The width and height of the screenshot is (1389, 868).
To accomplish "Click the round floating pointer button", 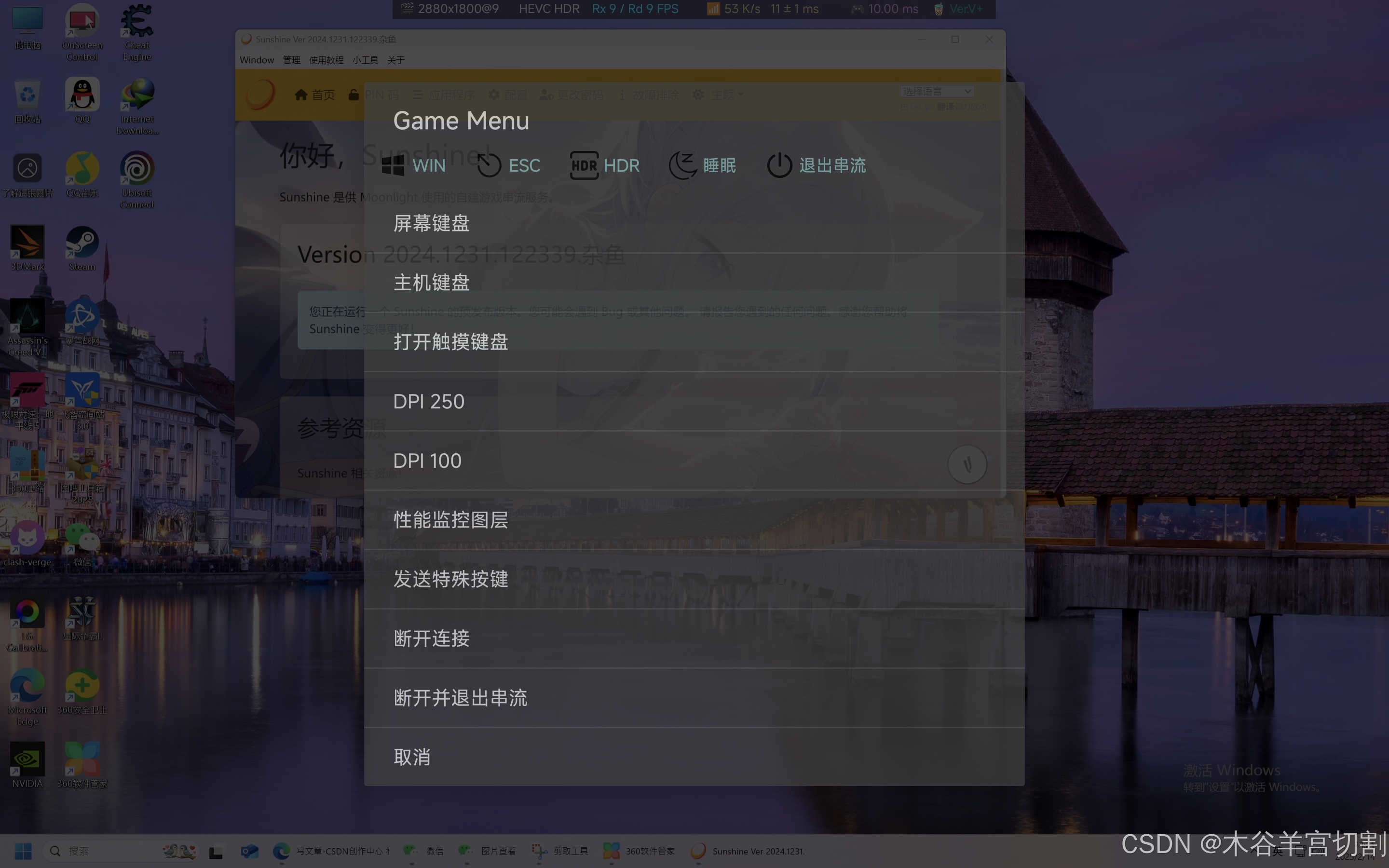I will click(967, 464).
